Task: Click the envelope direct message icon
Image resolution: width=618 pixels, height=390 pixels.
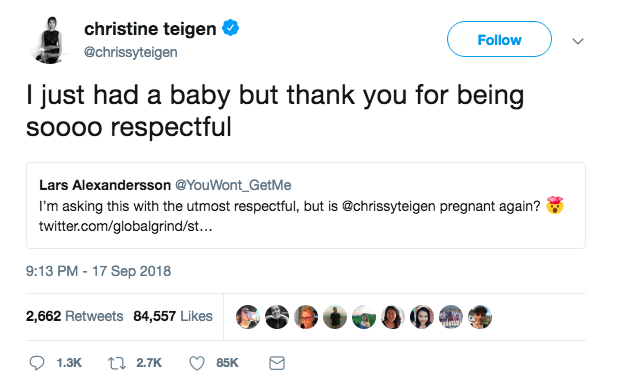Action: (x=277, y=363)
